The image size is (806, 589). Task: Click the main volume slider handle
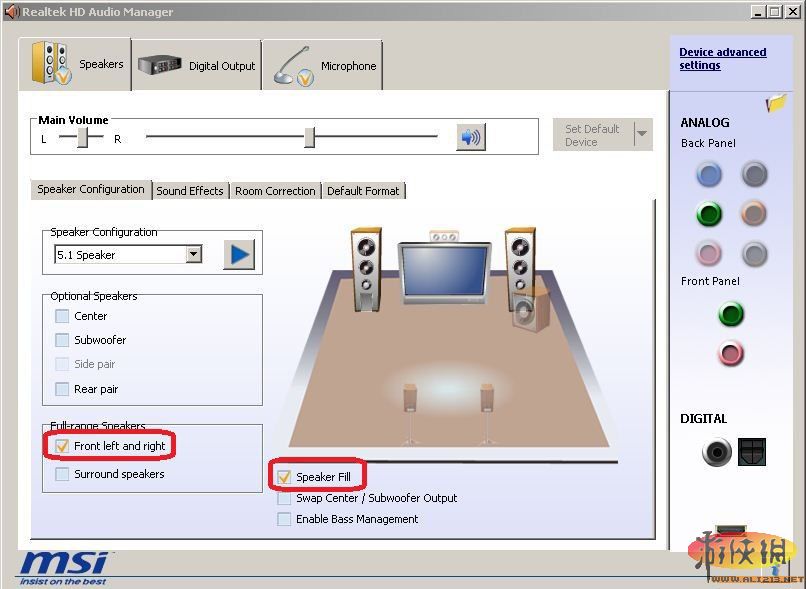point(309,137)
